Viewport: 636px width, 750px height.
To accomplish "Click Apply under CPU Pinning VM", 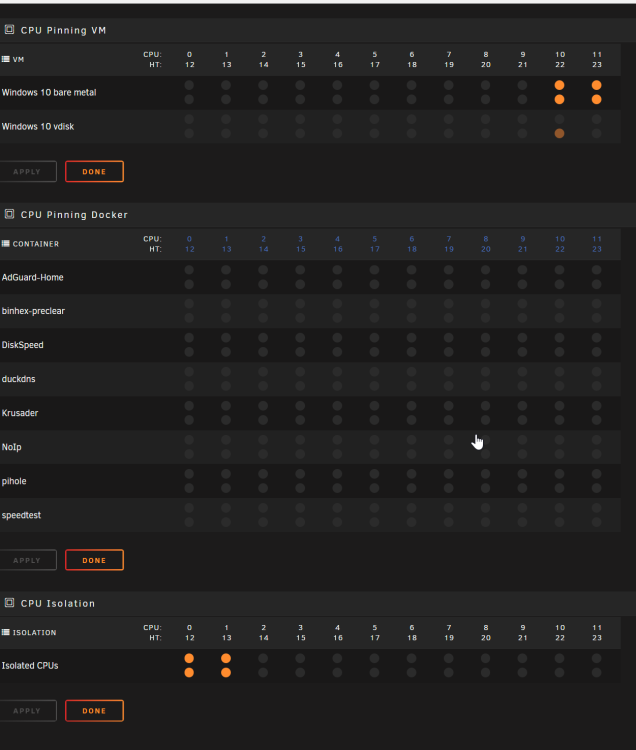I will (27, 172).
